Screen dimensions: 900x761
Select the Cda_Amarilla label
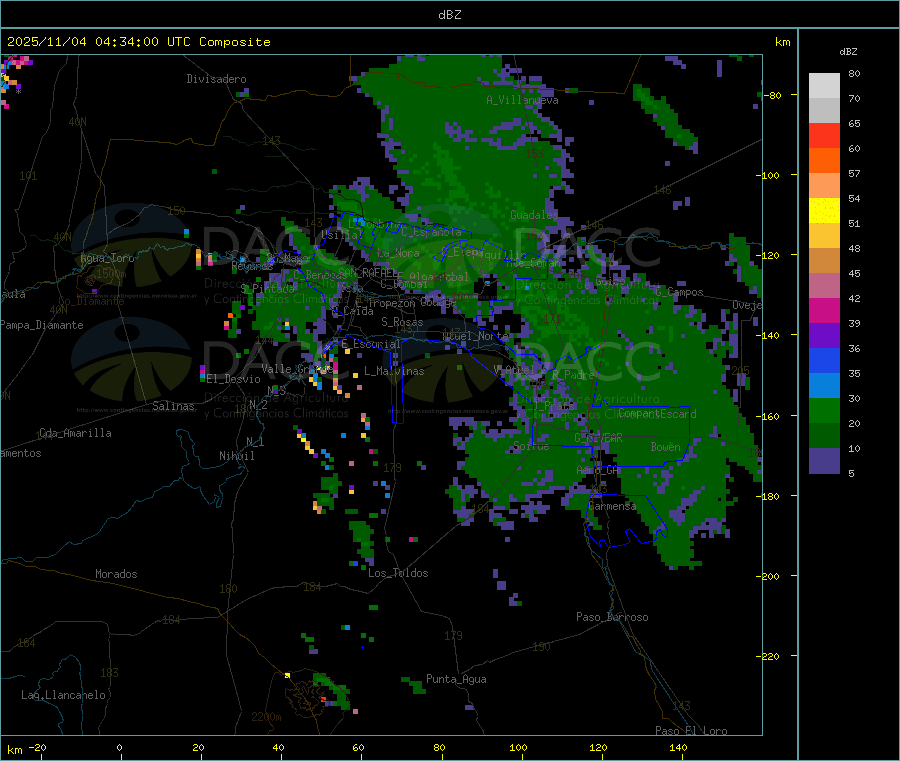tap(75, 433)
